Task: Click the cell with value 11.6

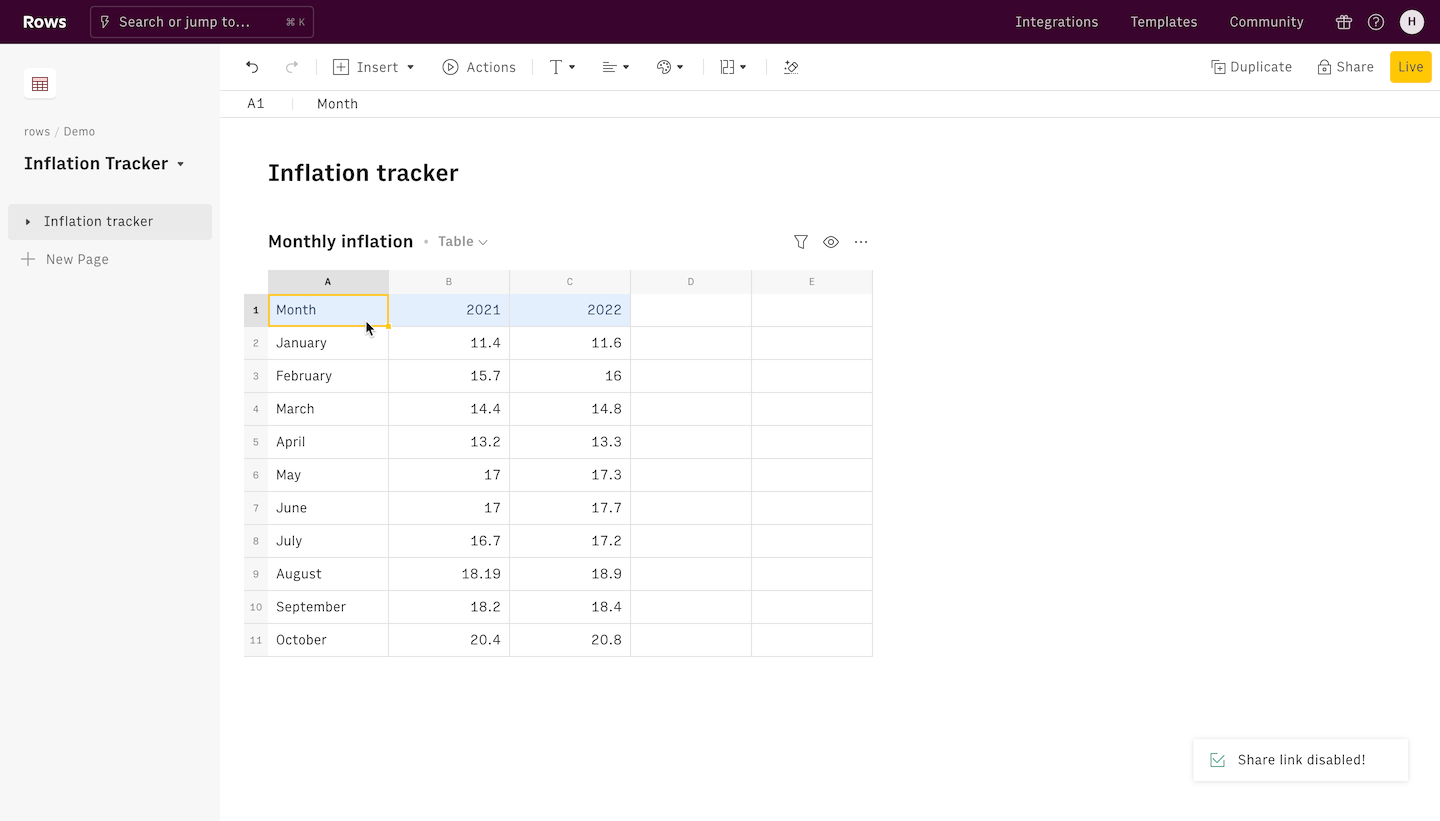Action: tap(570, 343)
